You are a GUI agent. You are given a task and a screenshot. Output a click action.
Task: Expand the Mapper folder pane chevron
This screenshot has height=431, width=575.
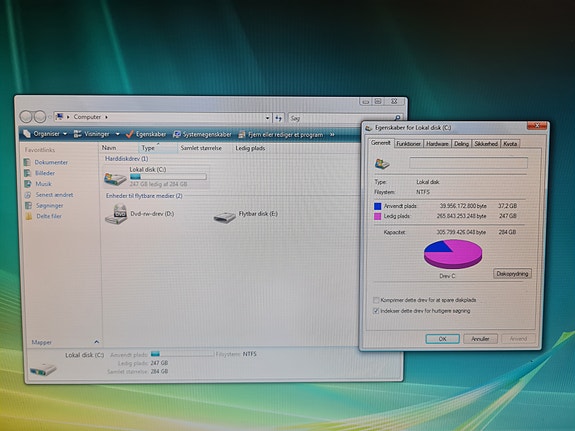(96, 342)
